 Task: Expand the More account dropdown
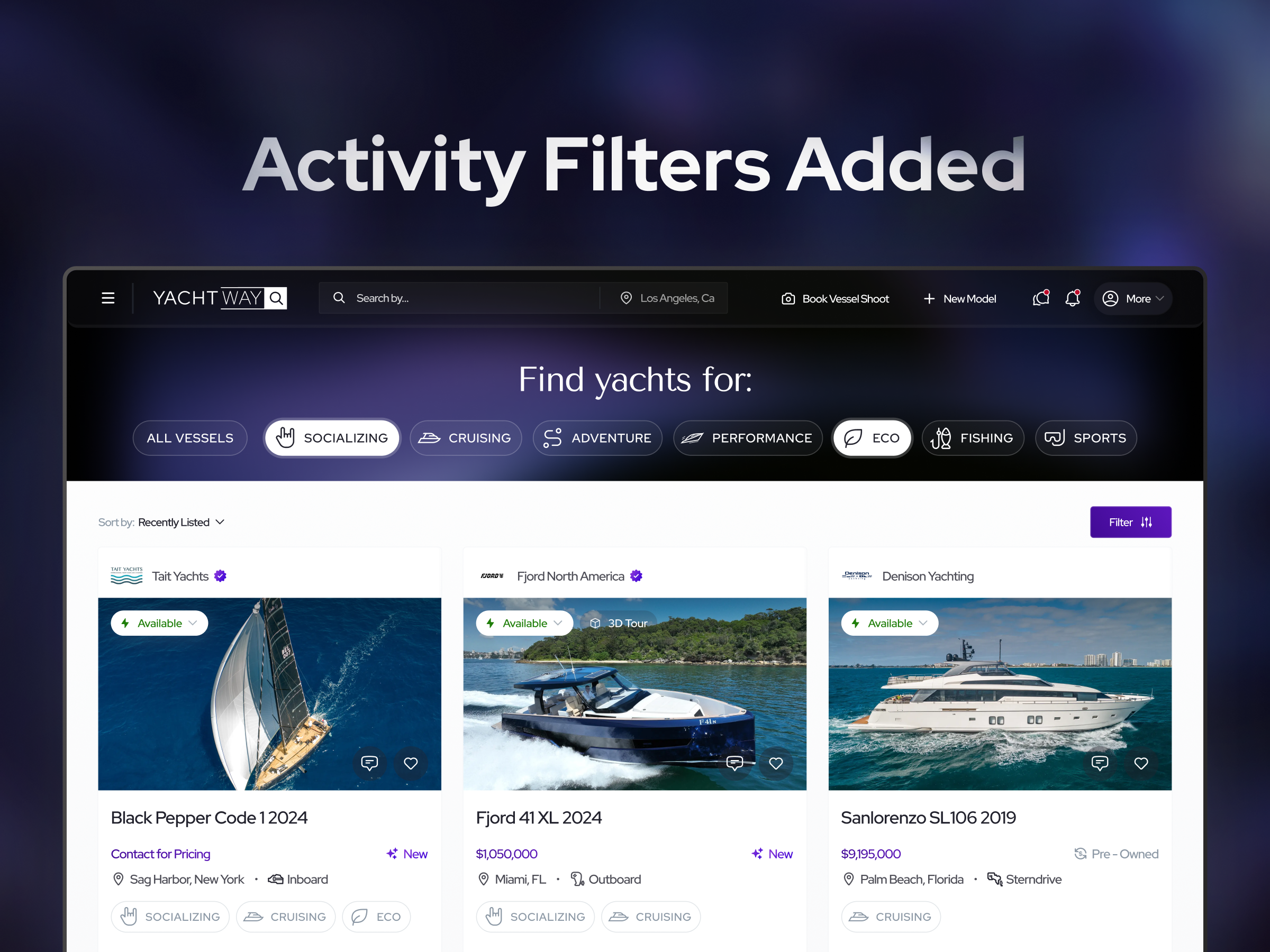[1133, 299]
